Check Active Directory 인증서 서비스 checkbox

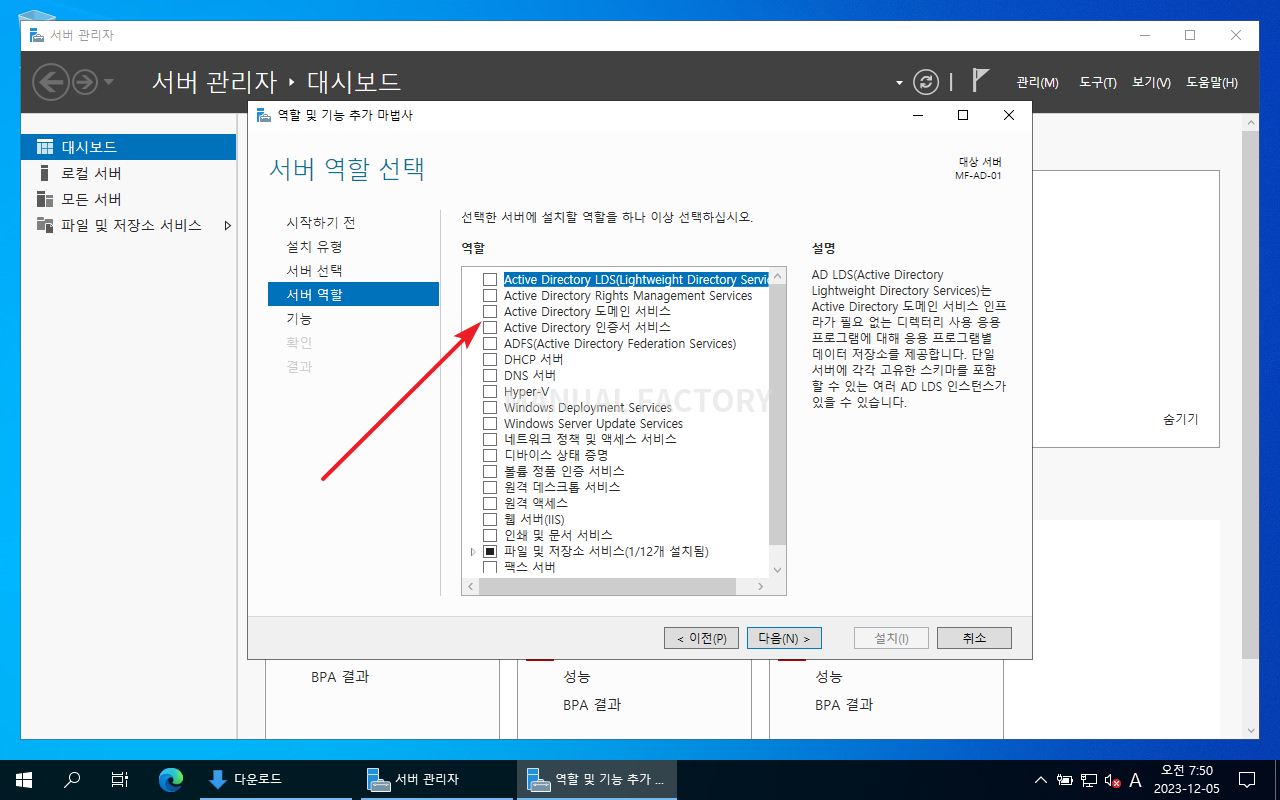pyautogui.click(x=490, y=328)
